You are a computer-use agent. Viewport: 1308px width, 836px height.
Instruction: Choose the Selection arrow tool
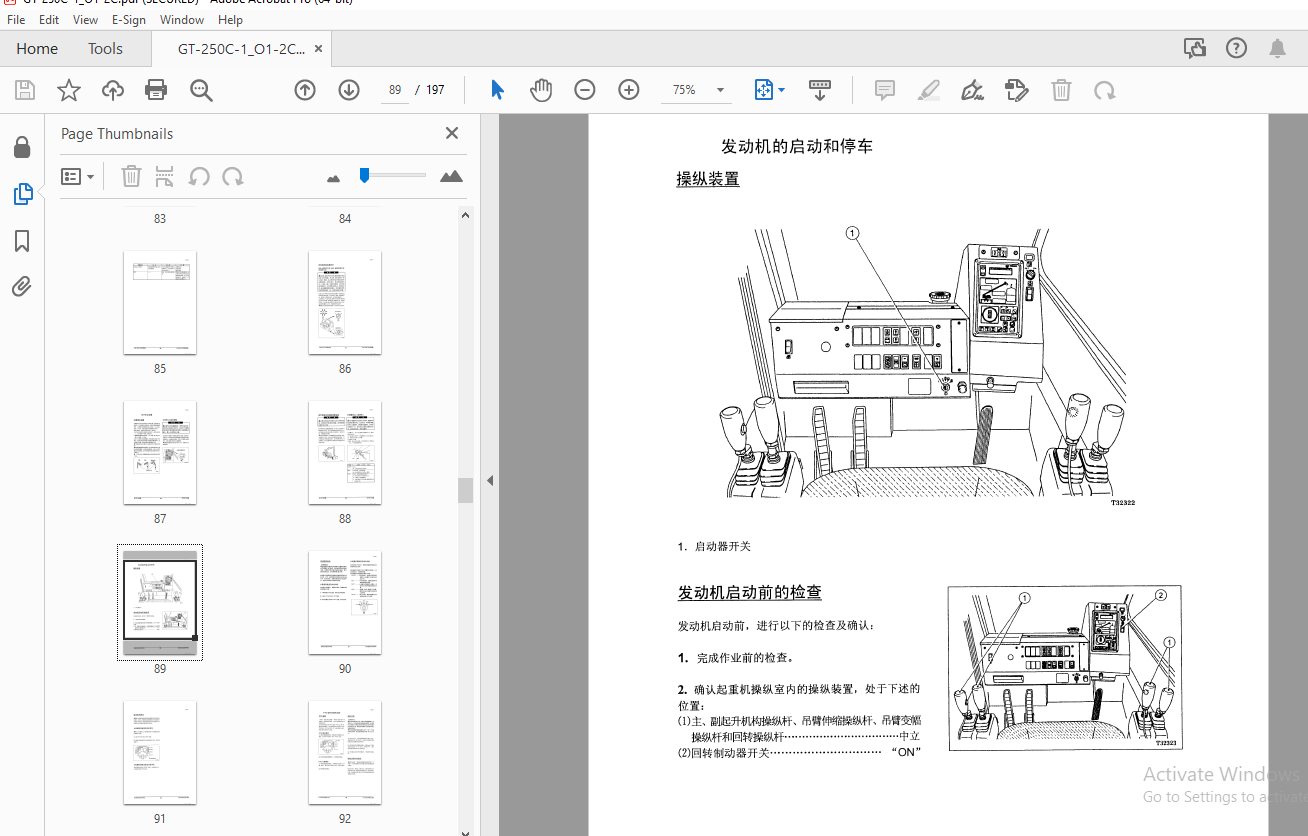497,90
